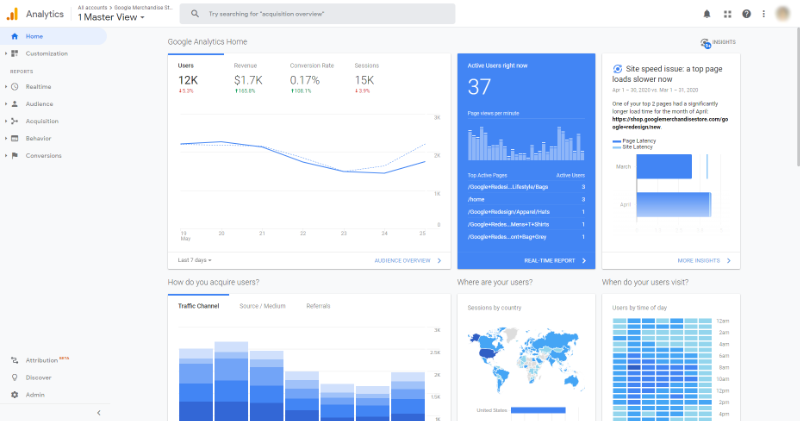Open the Audience Overview link
Image resolution: width=800 pixels, height=421 pixels.
click(408, 261)
